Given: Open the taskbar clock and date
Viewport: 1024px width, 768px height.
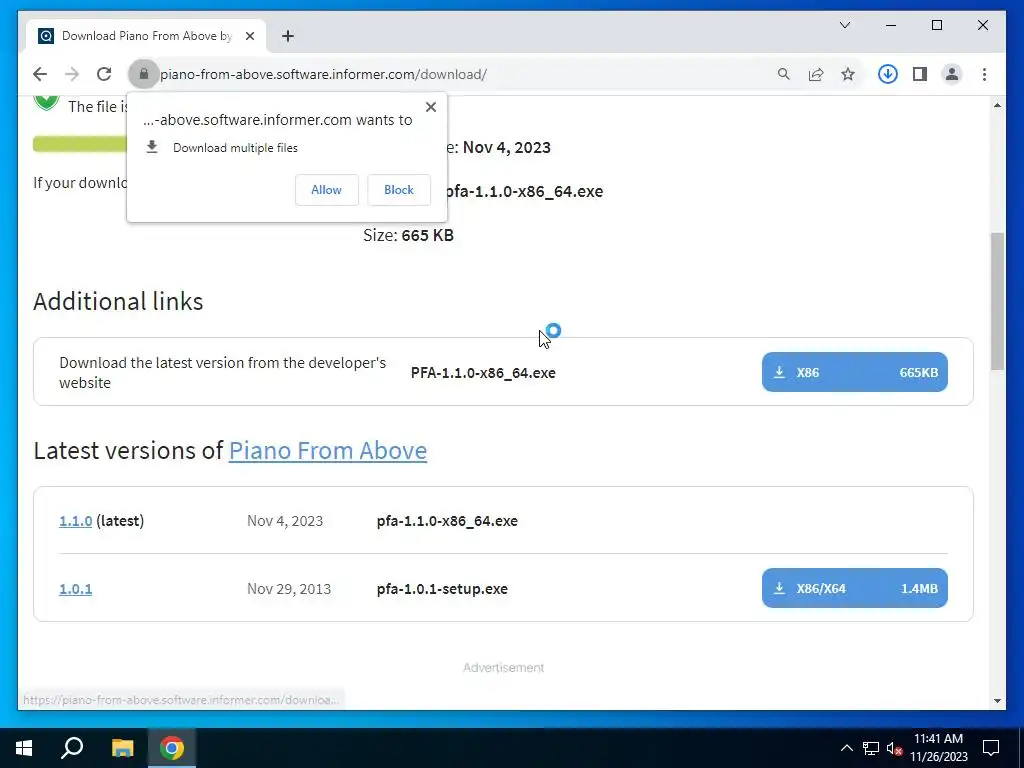Looking at the screenshot, I should pos(938,748).
